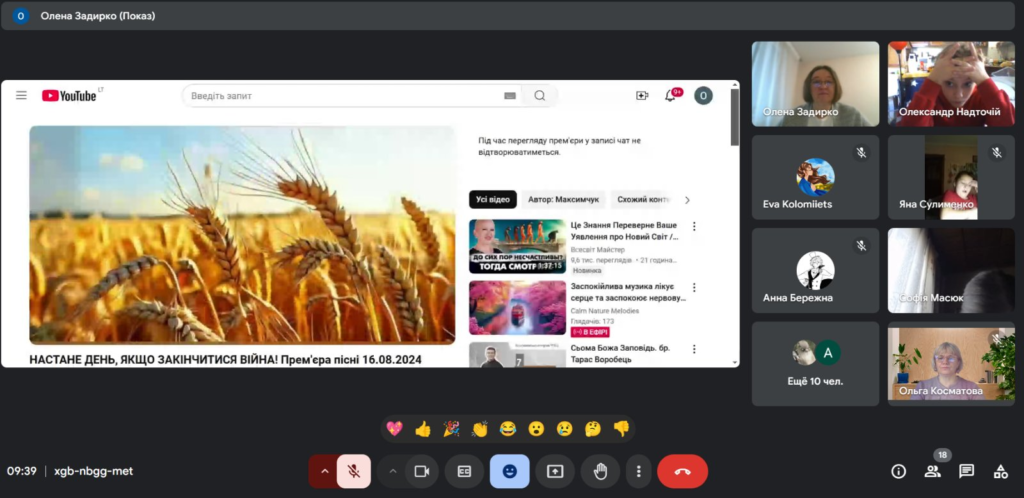Screen dimensions: 1024x498
Task: Expand video settings arrow beside camera
Action: click(x=392, y=471)
